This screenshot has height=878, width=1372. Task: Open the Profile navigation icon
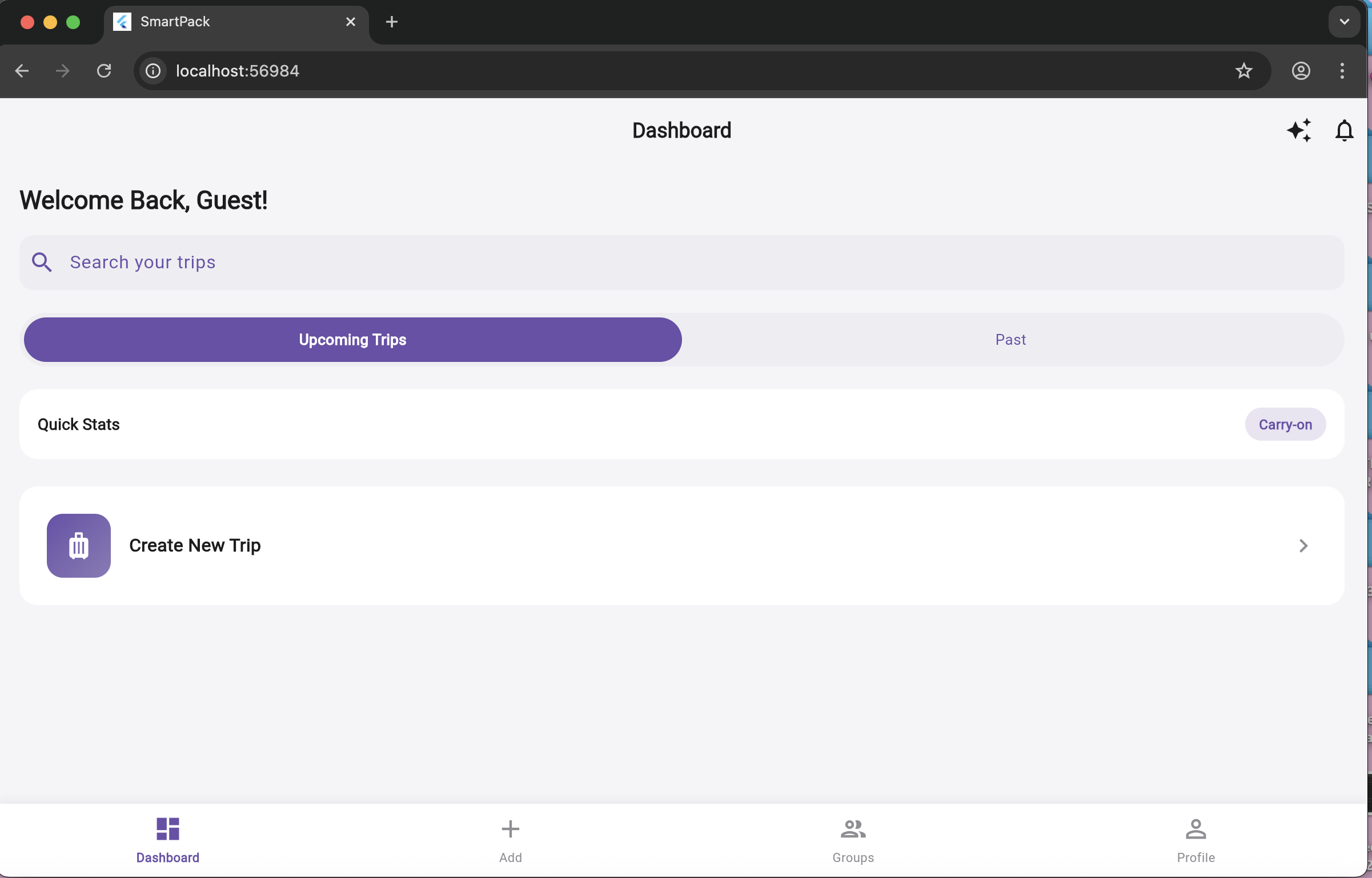tap(1196, 829)
